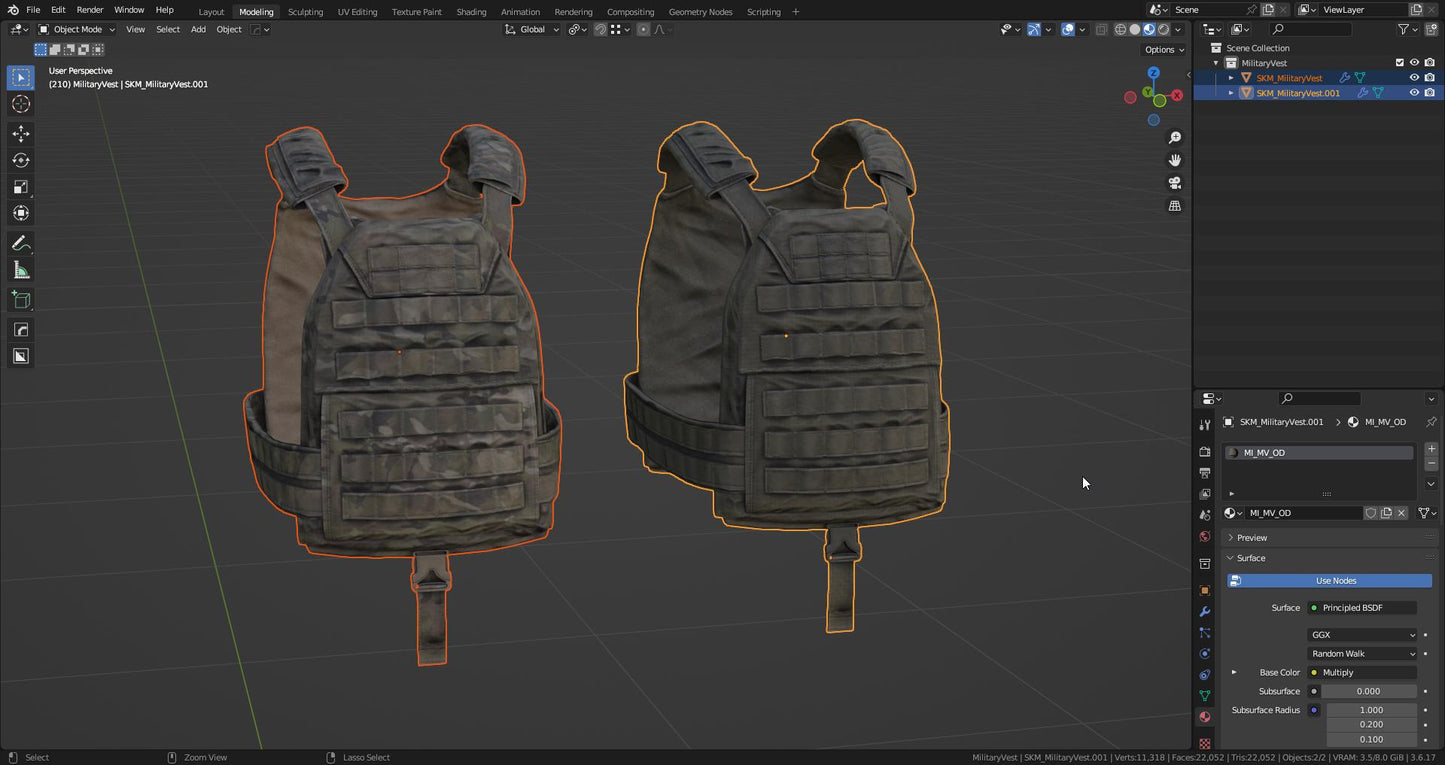Click the Zoom magnifier in viewport gizmos
Screen dimensions: 1445x765
click(x=1175, y=137)
